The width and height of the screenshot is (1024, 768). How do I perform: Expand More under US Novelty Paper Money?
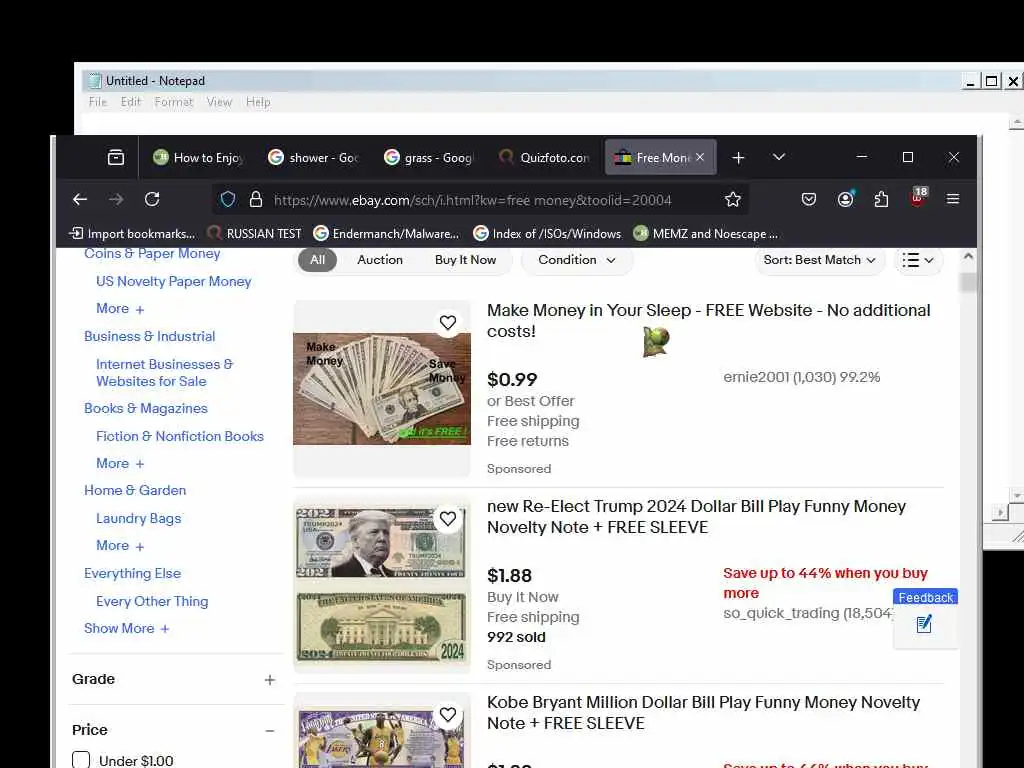(120, 308)
